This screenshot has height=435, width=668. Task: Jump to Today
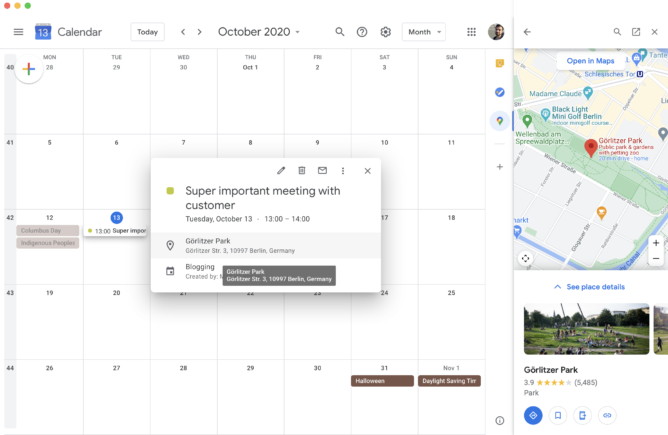point(147,32)
